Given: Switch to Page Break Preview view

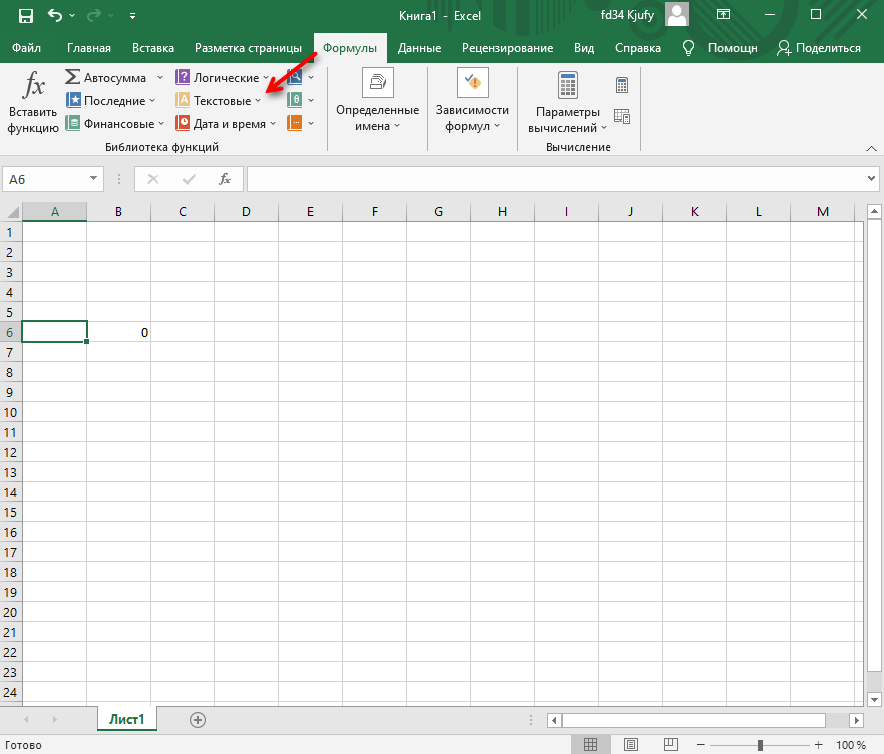Looking at the screenshot, I should click(673, 745).
